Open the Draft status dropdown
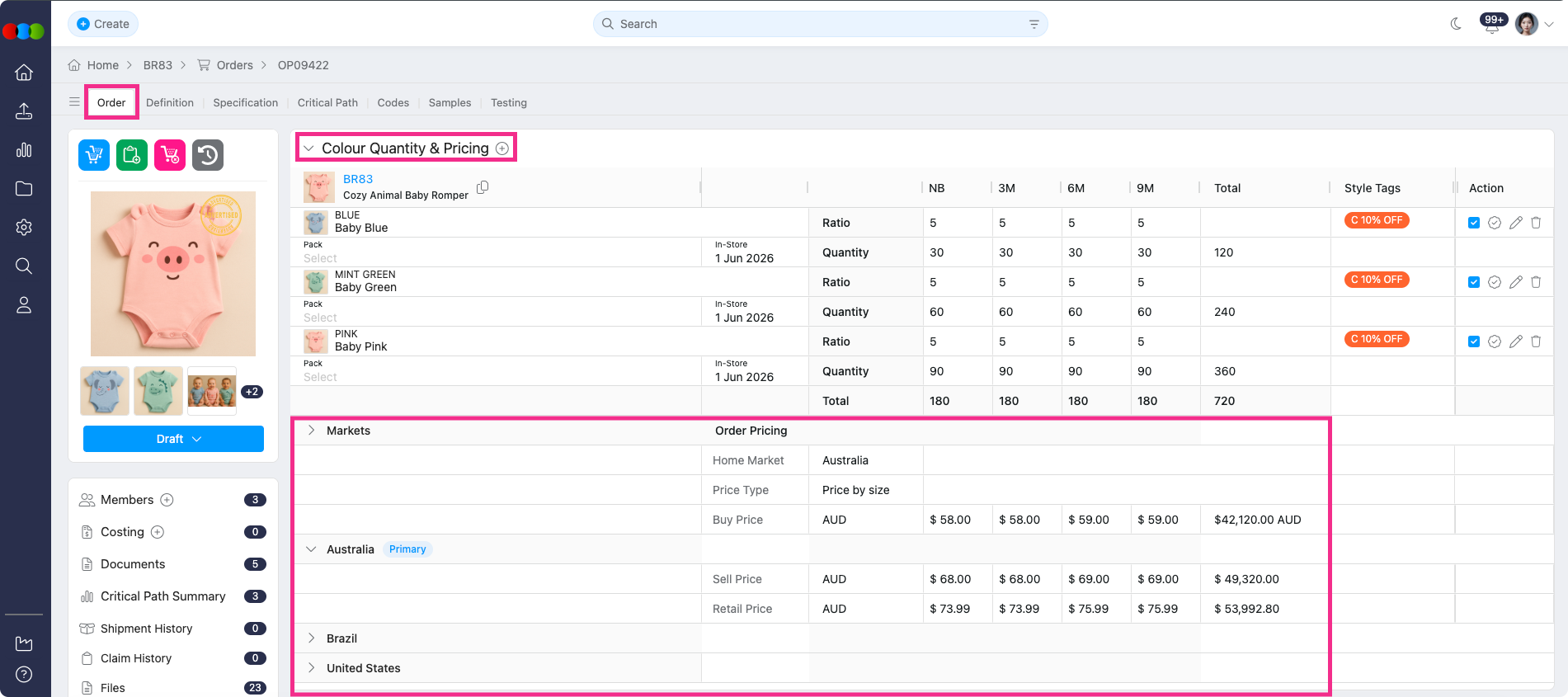 (173, 439)
